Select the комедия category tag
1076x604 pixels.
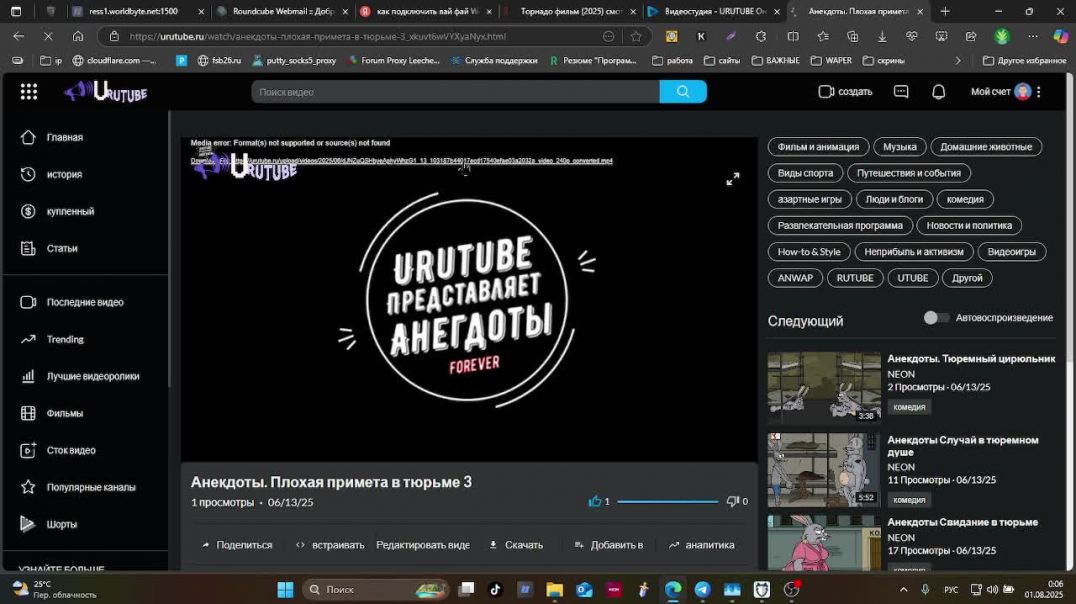click(965, 199)
